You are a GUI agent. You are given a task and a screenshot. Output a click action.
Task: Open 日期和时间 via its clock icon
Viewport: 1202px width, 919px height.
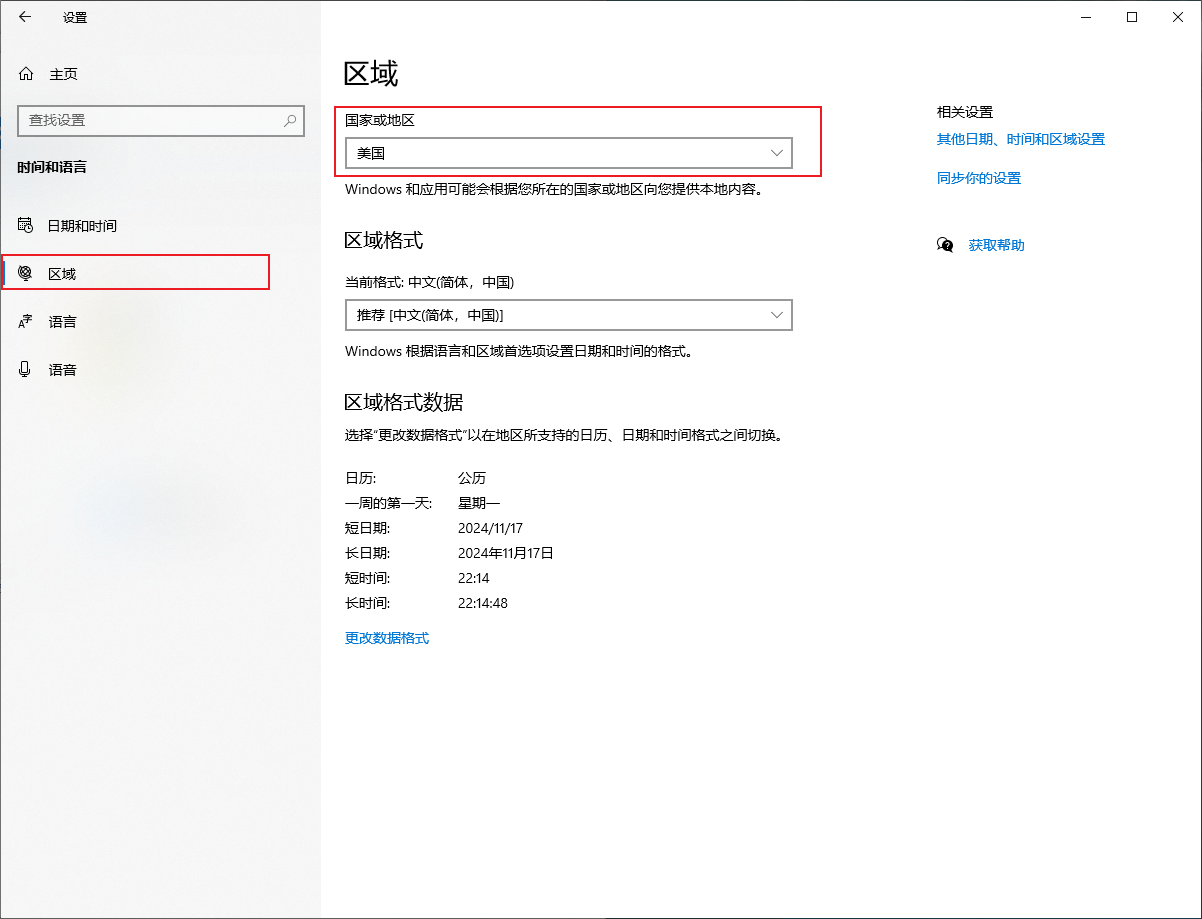pyautogui.click(x=26, y=226)
